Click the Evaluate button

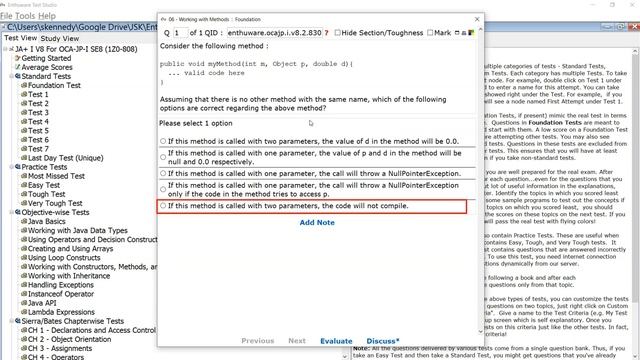click(x=336, y=341)
